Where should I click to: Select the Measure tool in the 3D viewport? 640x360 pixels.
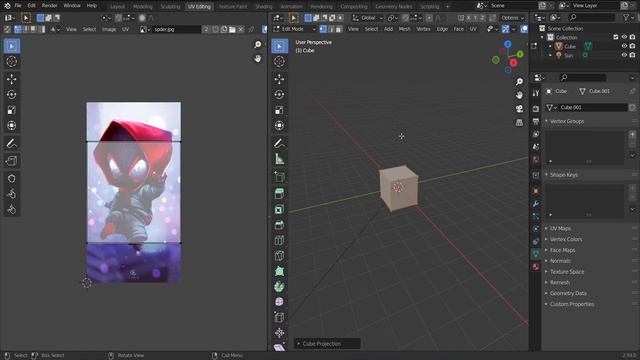[x=279, y=159]
